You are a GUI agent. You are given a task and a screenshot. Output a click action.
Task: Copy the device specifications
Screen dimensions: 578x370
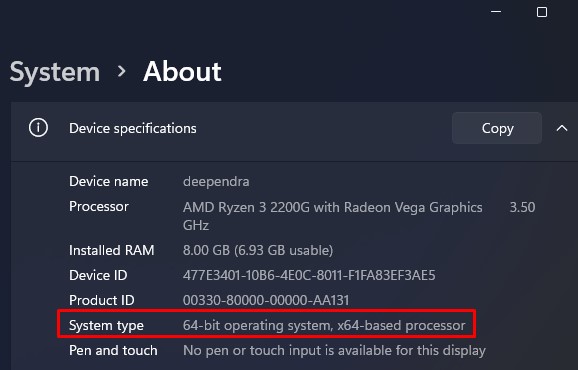point(497,128)
